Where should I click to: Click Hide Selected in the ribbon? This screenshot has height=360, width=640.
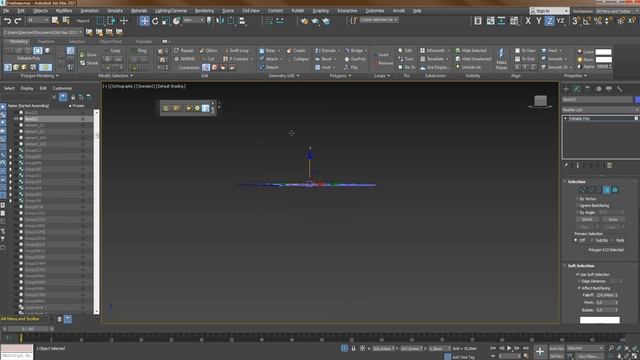click(x=471, y=51)
